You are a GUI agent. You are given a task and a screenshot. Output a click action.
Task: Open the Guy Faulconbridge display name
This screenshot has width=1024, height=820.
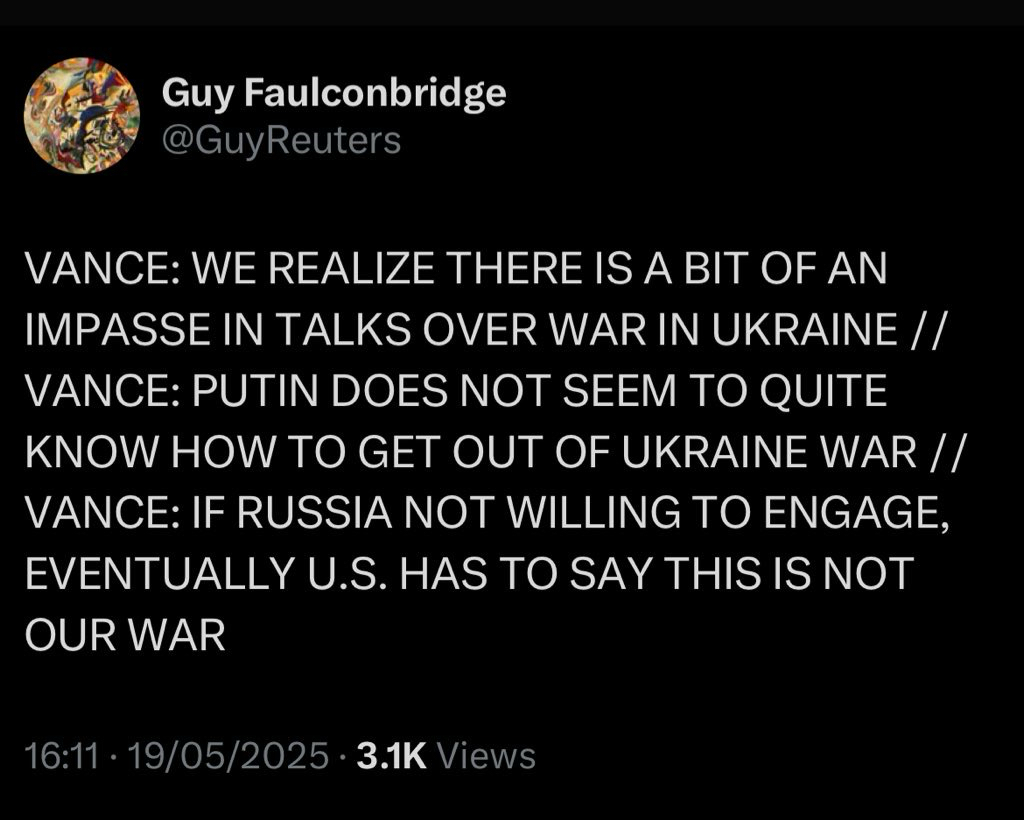(x=333, y=94)
